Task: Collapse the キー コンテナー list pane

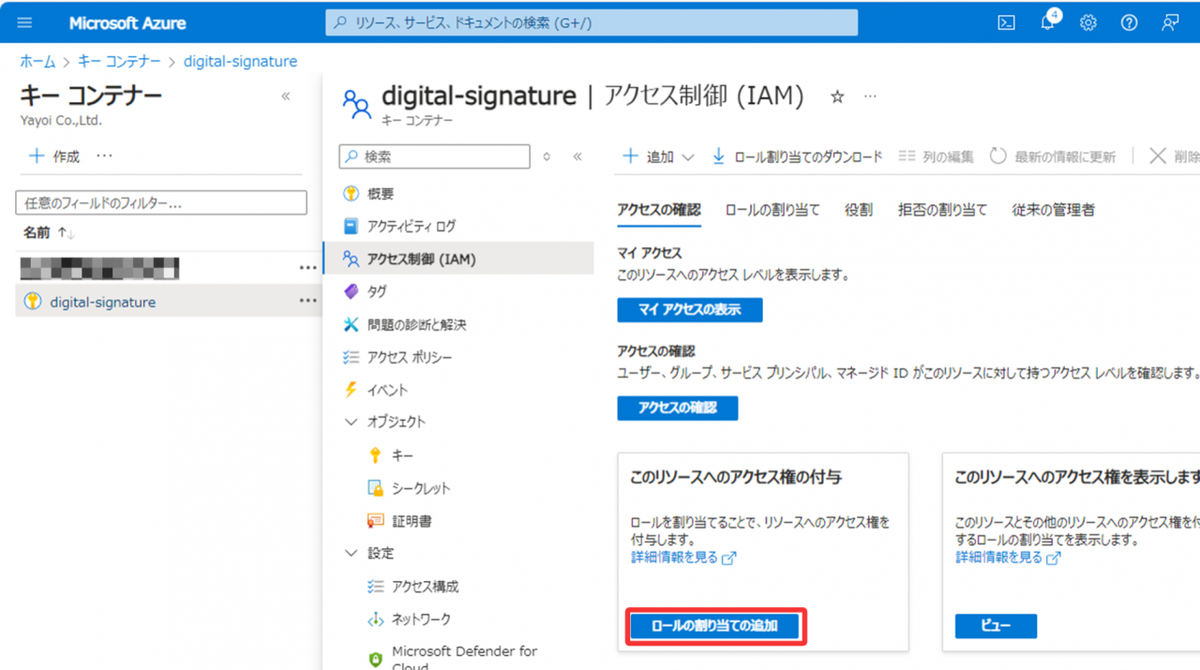Action: point(285,96)
